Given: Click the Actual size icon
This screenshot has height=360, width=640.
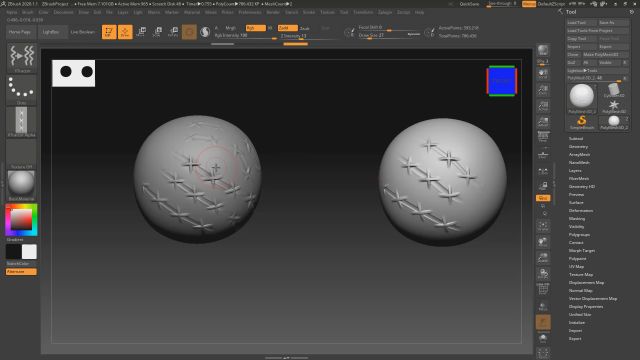Looking at the screenshot, I should [543, 105].
